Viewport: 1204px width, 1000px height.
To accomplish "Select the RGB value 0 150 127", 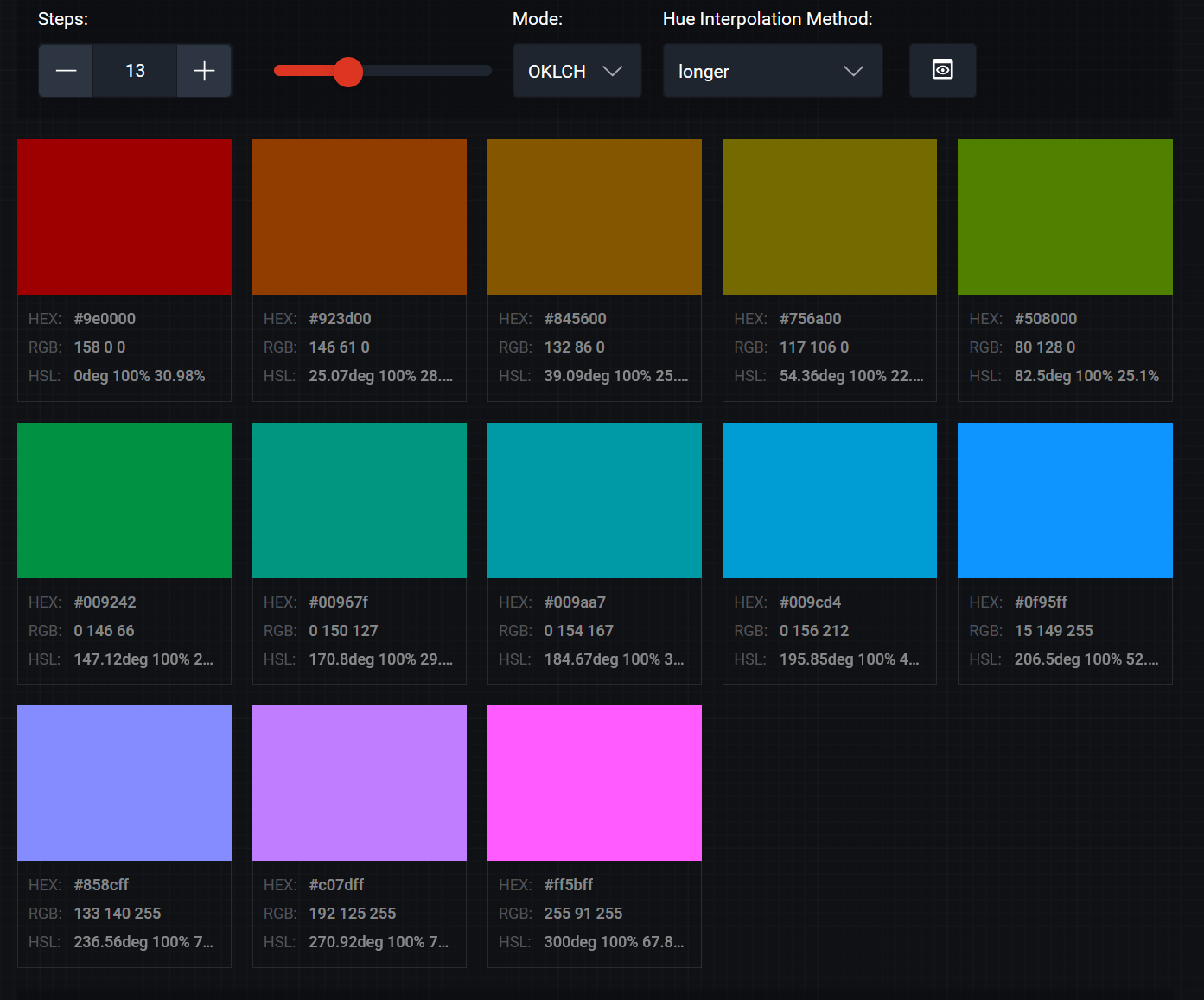I will point(344,631).
